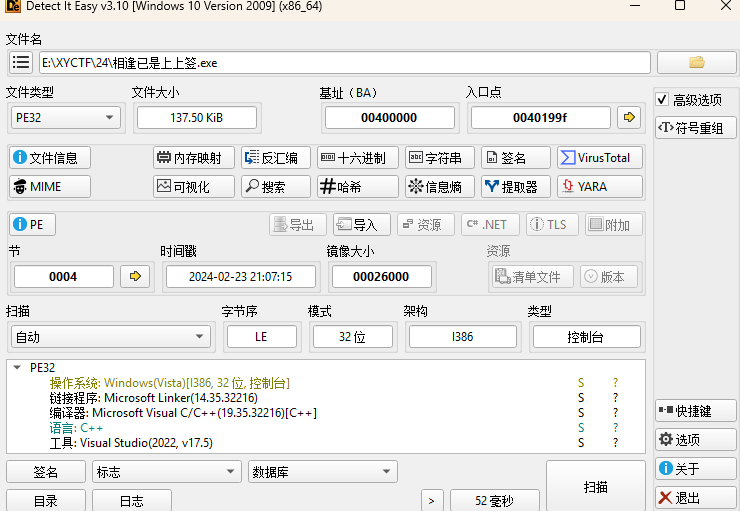Toggle 高级选项 advanced options checkbox
The height and width of the screenshot is (511, 740).
662,100
